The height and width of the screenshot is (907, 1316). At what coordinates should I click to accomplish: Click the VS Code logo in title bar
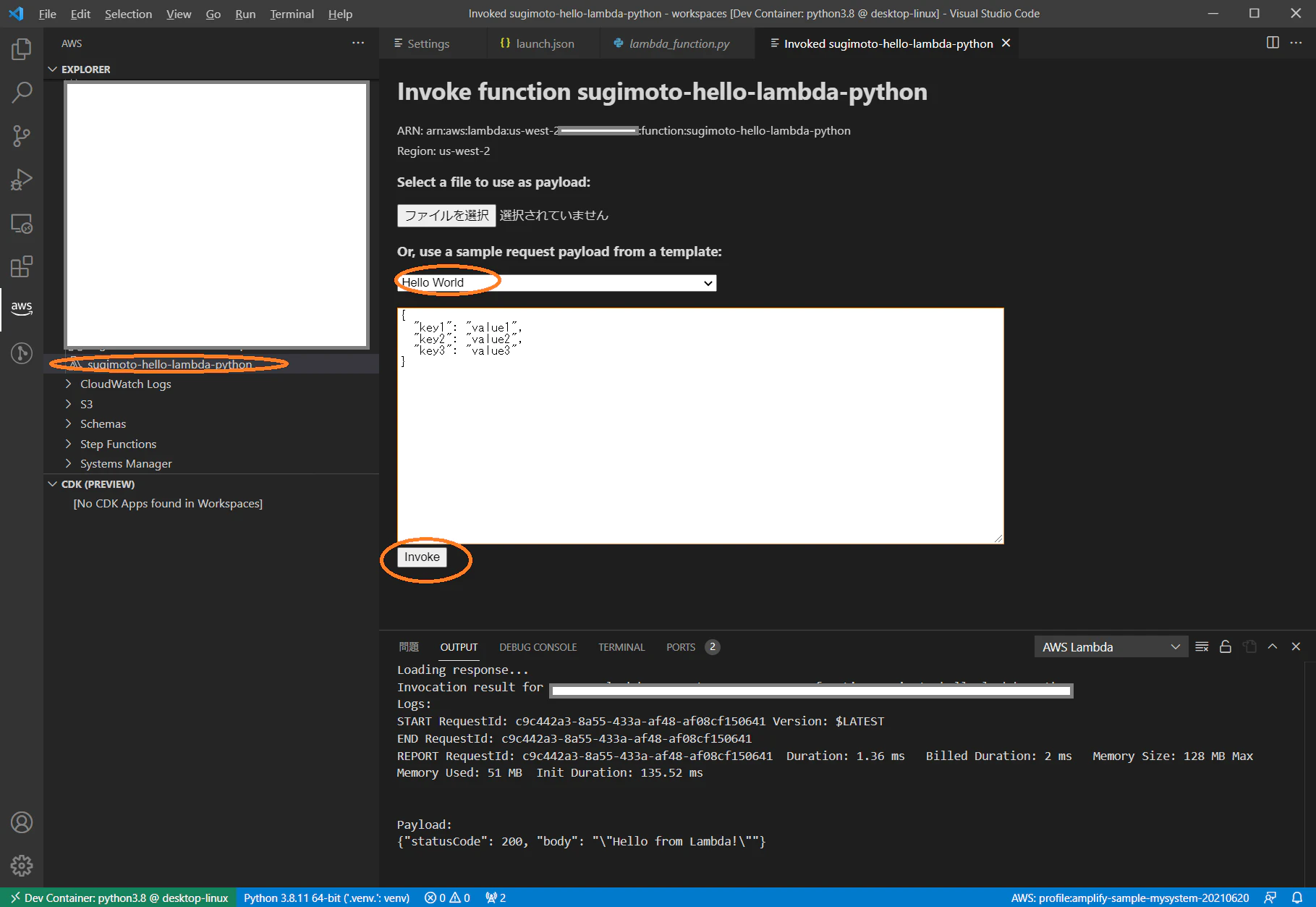(x=16, y=13)
